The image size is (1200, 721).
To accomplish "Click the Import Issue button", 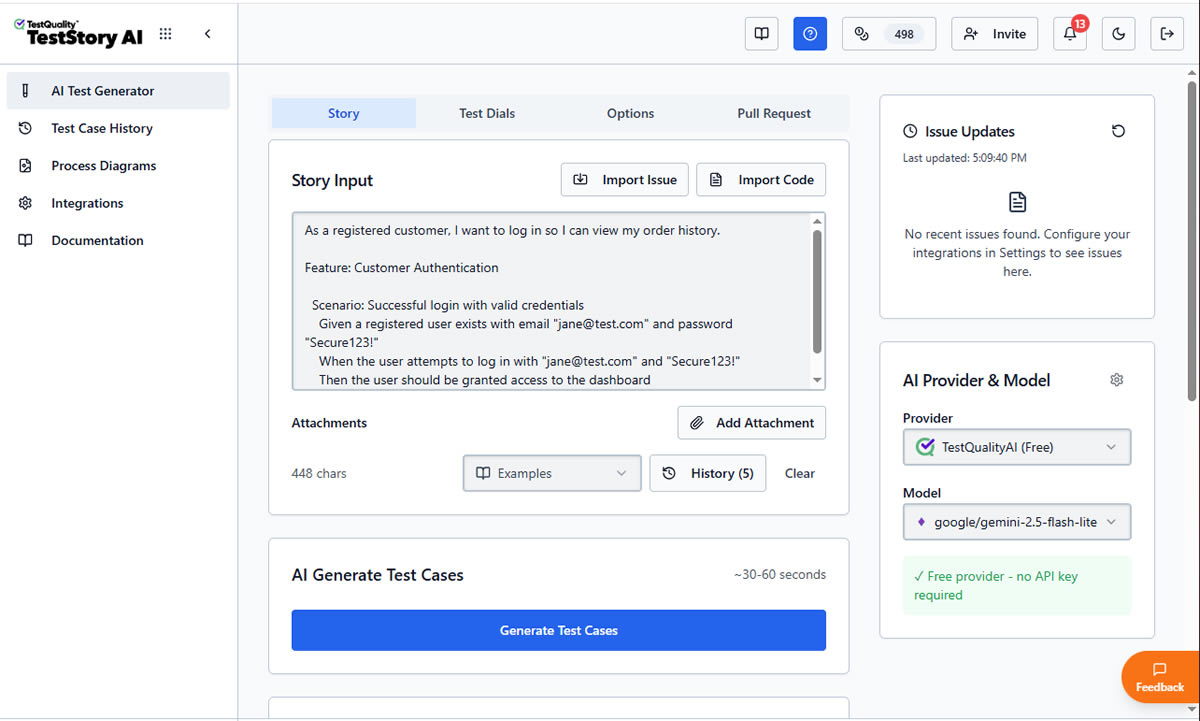I will pyautogui.click(x=624, y=180).
